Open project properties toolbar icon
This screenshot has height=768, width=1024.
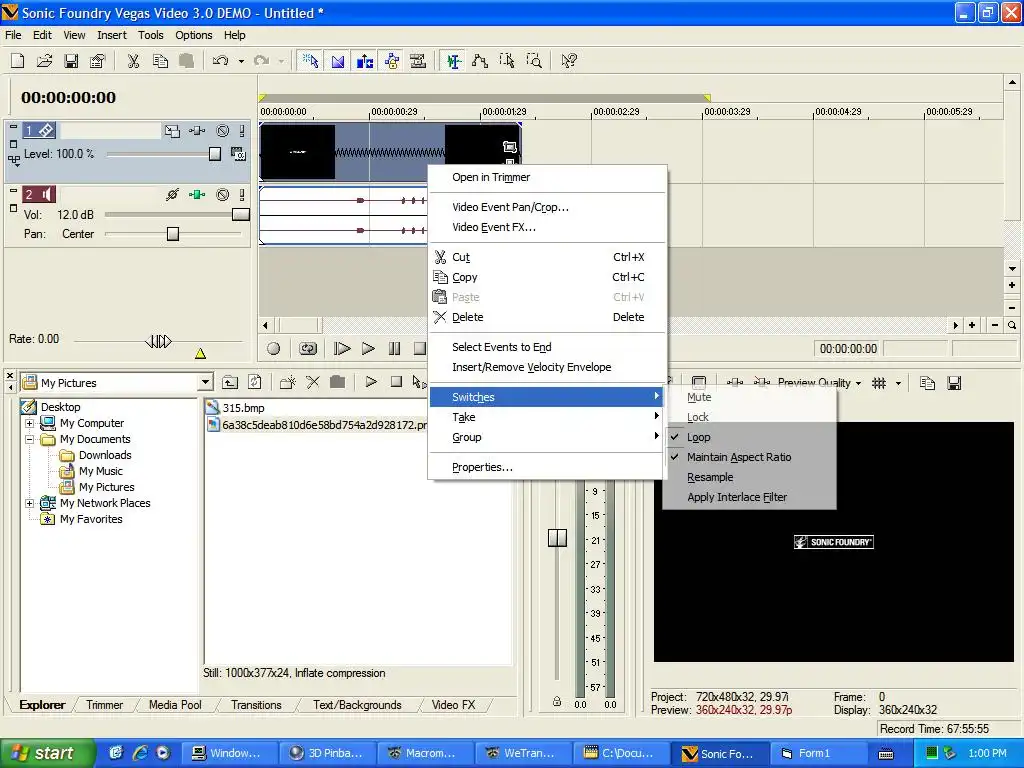[97, 61]
